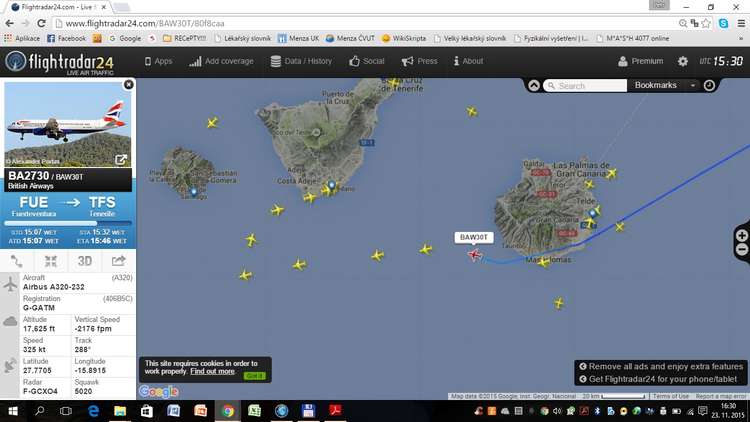This screenshot has height=422, width=750.
Task: Click aircraft near Las Palmas de Gran Canaria
Action: 612,173
